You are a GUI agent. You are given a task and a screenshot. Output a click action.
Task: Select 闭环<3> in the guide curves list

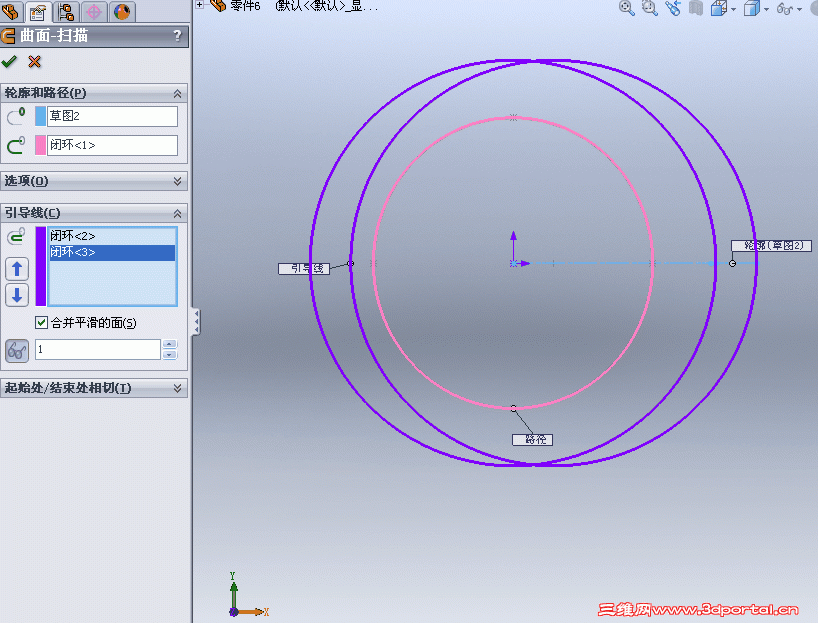(x=112, y=253)
